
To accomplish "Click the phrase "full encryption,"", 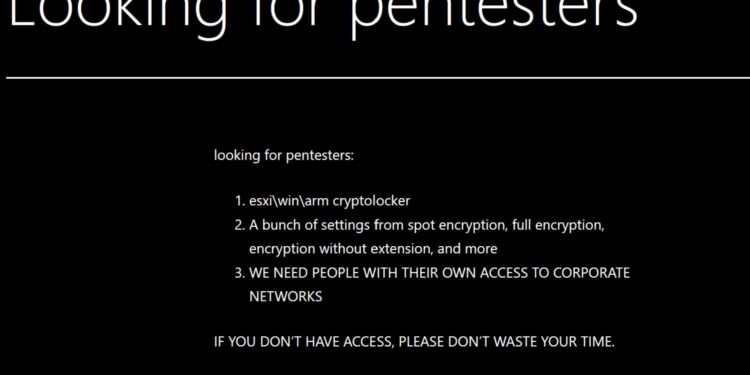I will [558, 225].
